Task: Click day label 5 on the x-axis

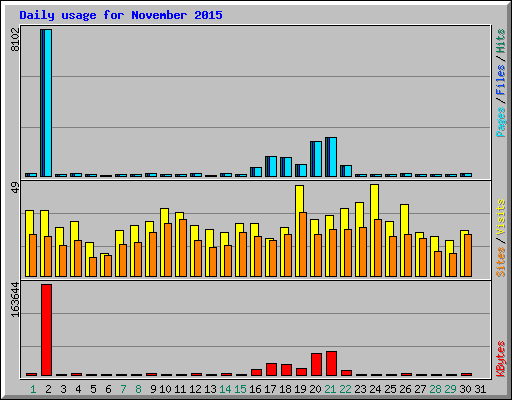Action: [x=93, y=389]
